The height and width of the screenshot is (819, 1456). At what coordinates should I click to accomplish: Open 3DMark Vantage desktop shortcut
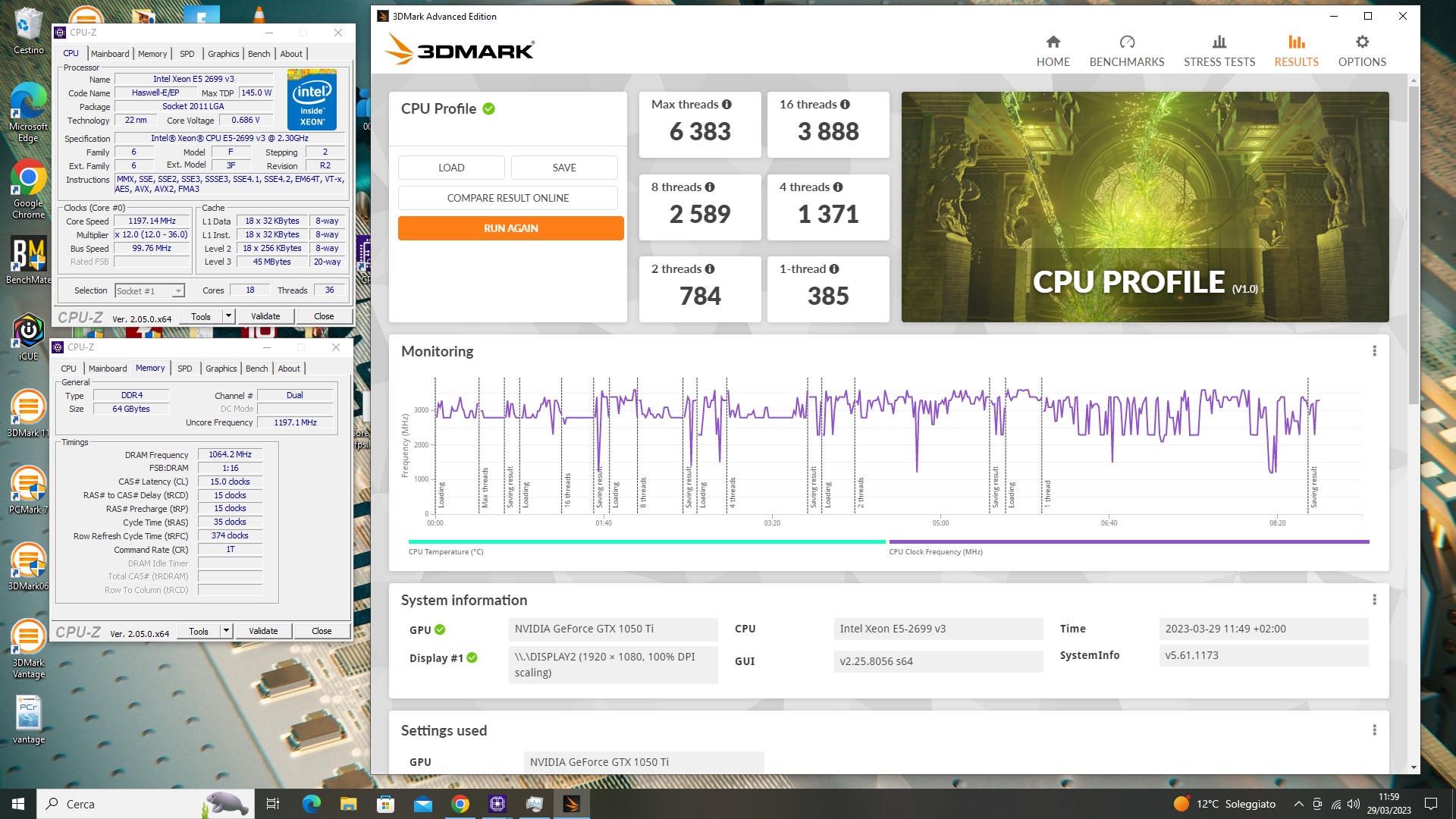pyautogui.click(x=28, y=649)
